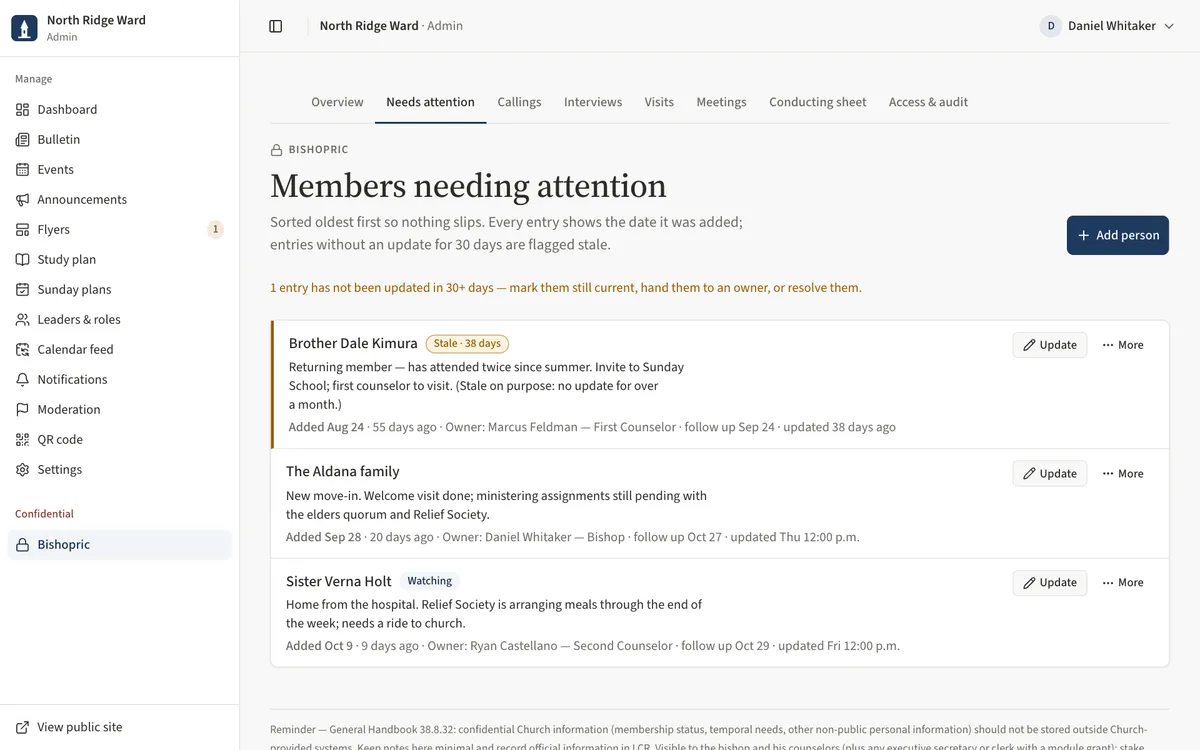The height and width of the screenshot is (750, 1200).
Task: Open Calendar feed in sidebar
Action: pyautogui.click(x=120, y=349)
